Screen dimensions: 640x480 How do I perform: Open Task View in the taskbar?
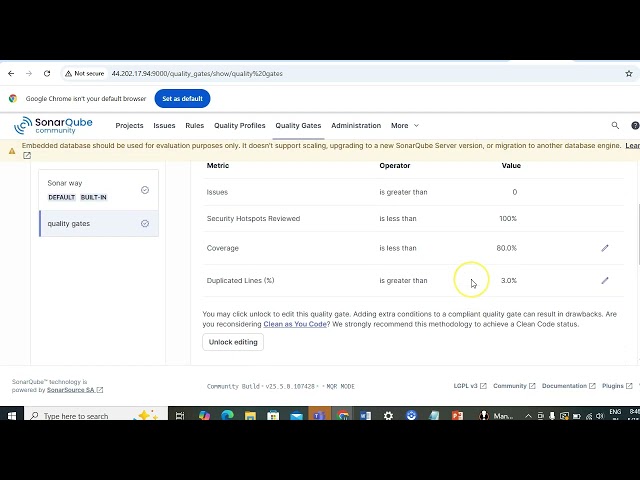tap(180, 416)
